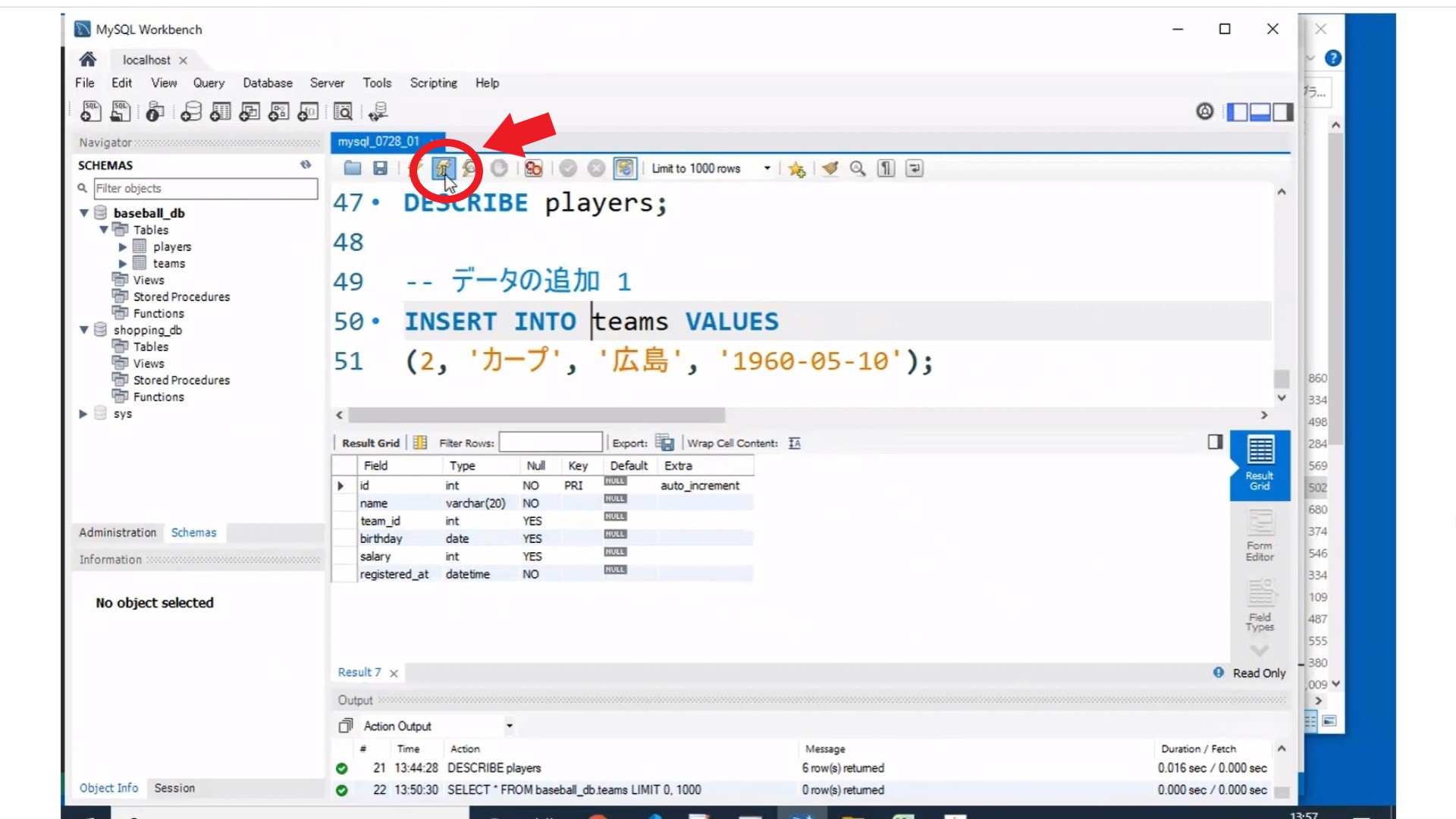Collapse the baseball_db schema
Viewport: 1456px width, 819px height.
pos(85,213)
